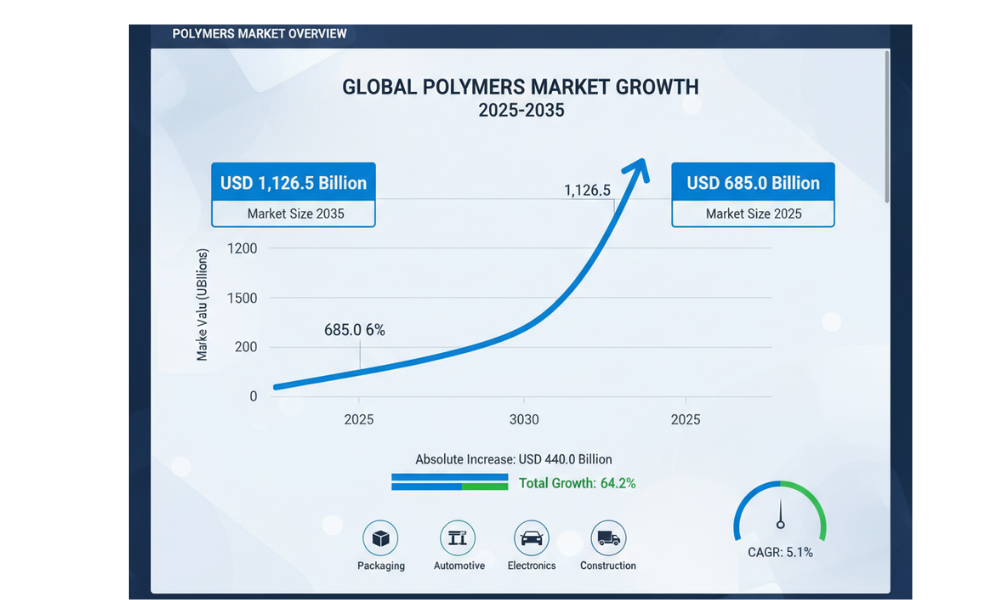Choose the Construction truck icon
The width and height of the screenshot is (1000, 600).
608,538
